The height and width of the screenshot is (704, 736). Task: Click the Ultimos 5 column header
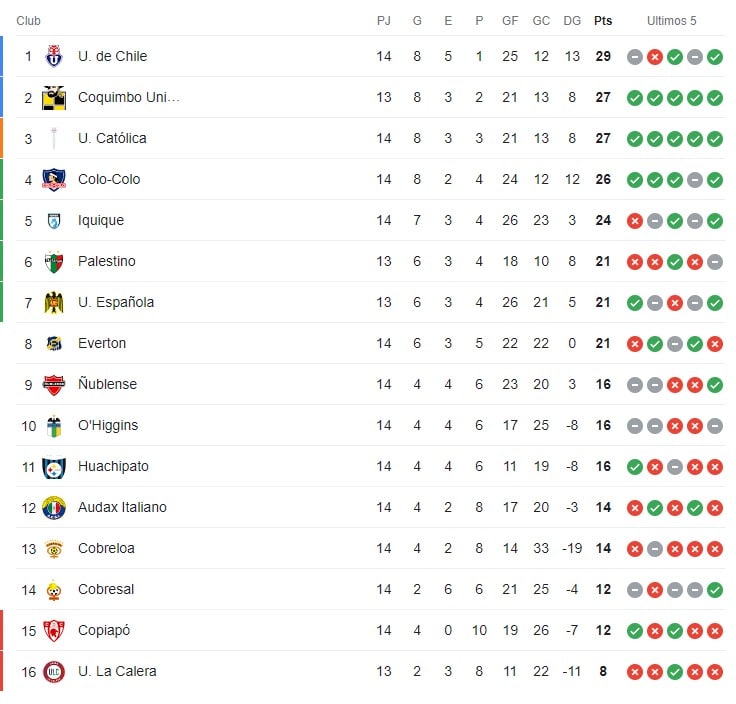coord(672,21)
